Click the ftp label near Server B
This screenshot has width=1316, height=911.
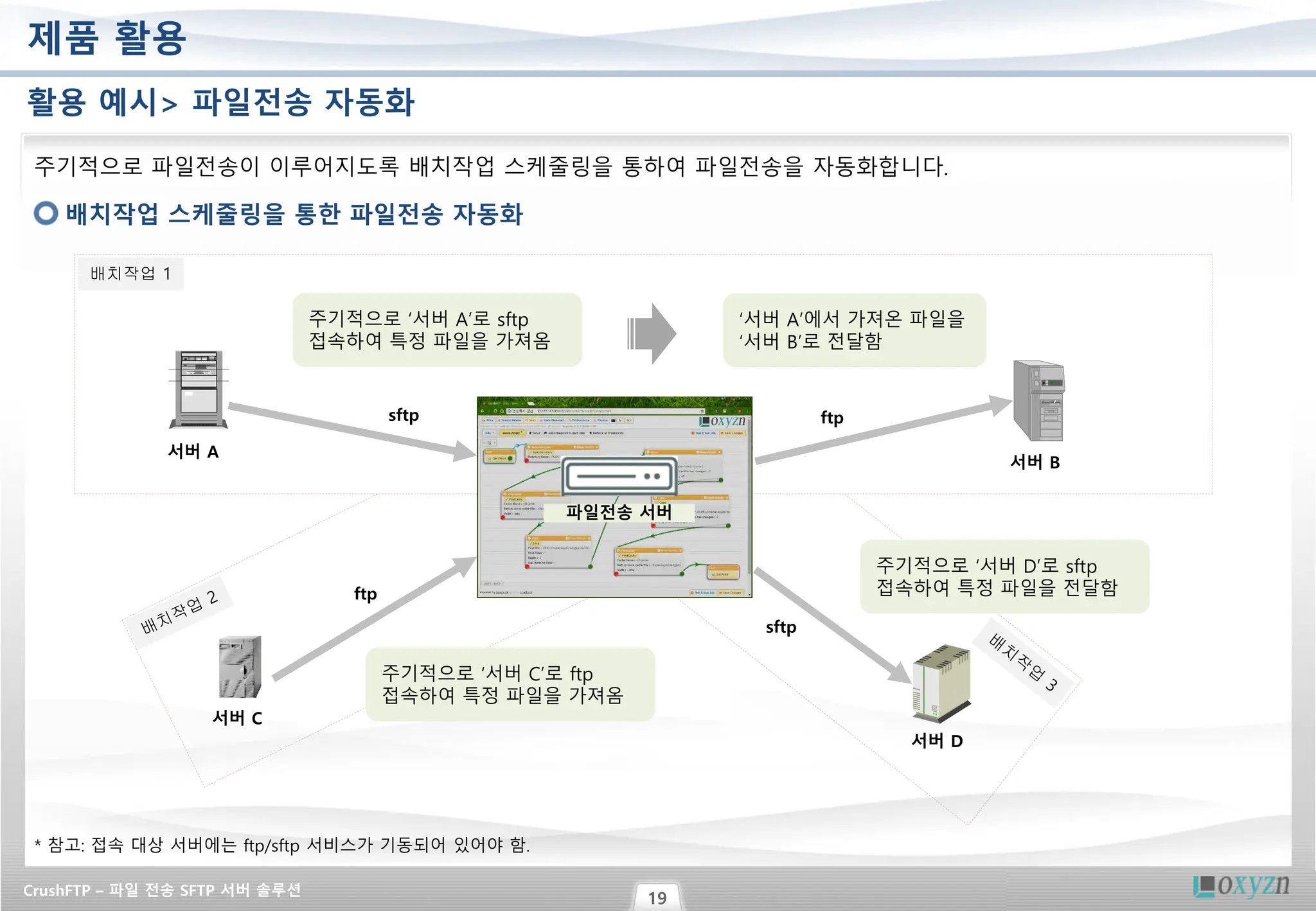point(832,418)
